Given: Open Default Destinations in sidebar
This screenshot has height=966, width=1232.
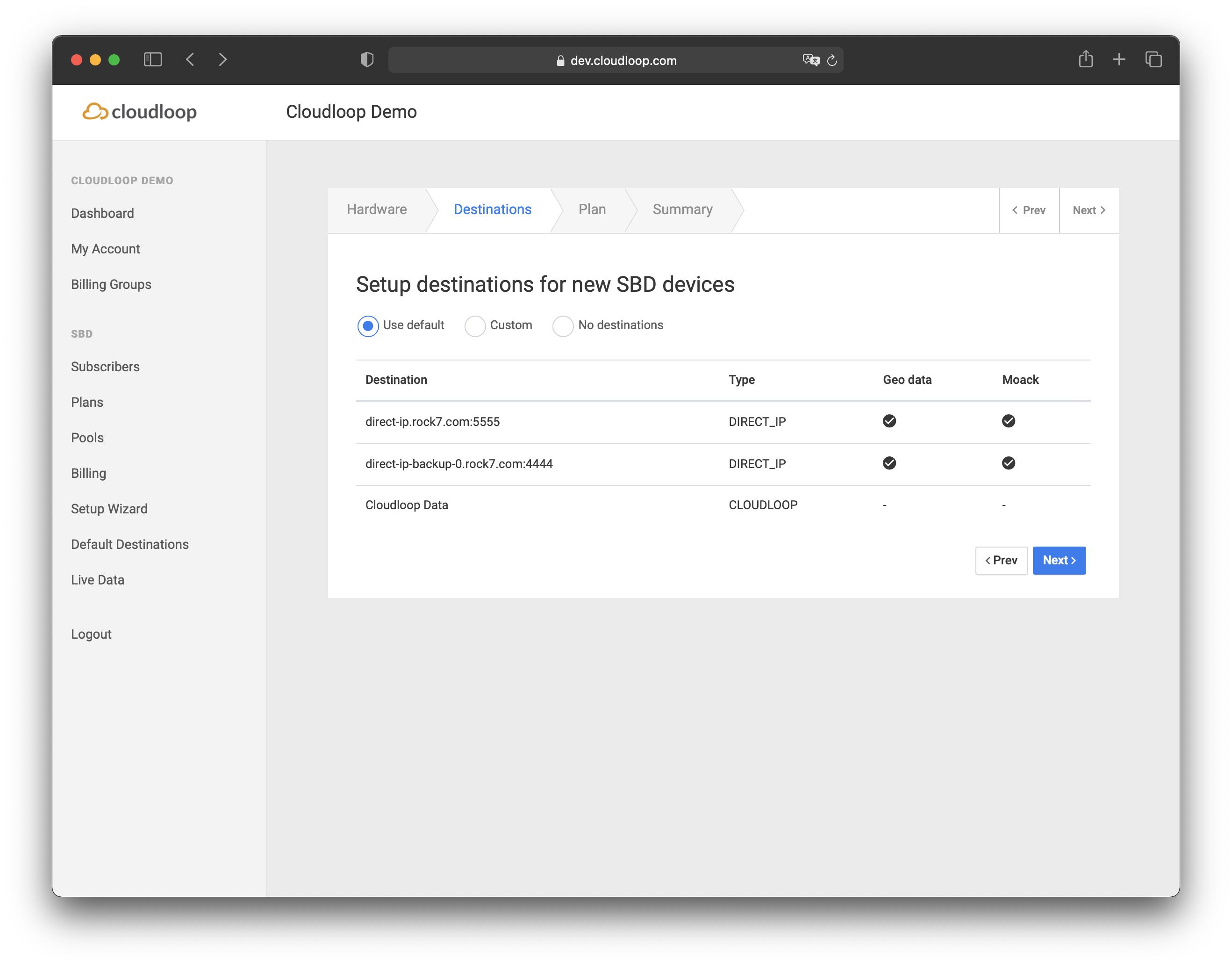Looking at the screenshot, I should [129, 544].
